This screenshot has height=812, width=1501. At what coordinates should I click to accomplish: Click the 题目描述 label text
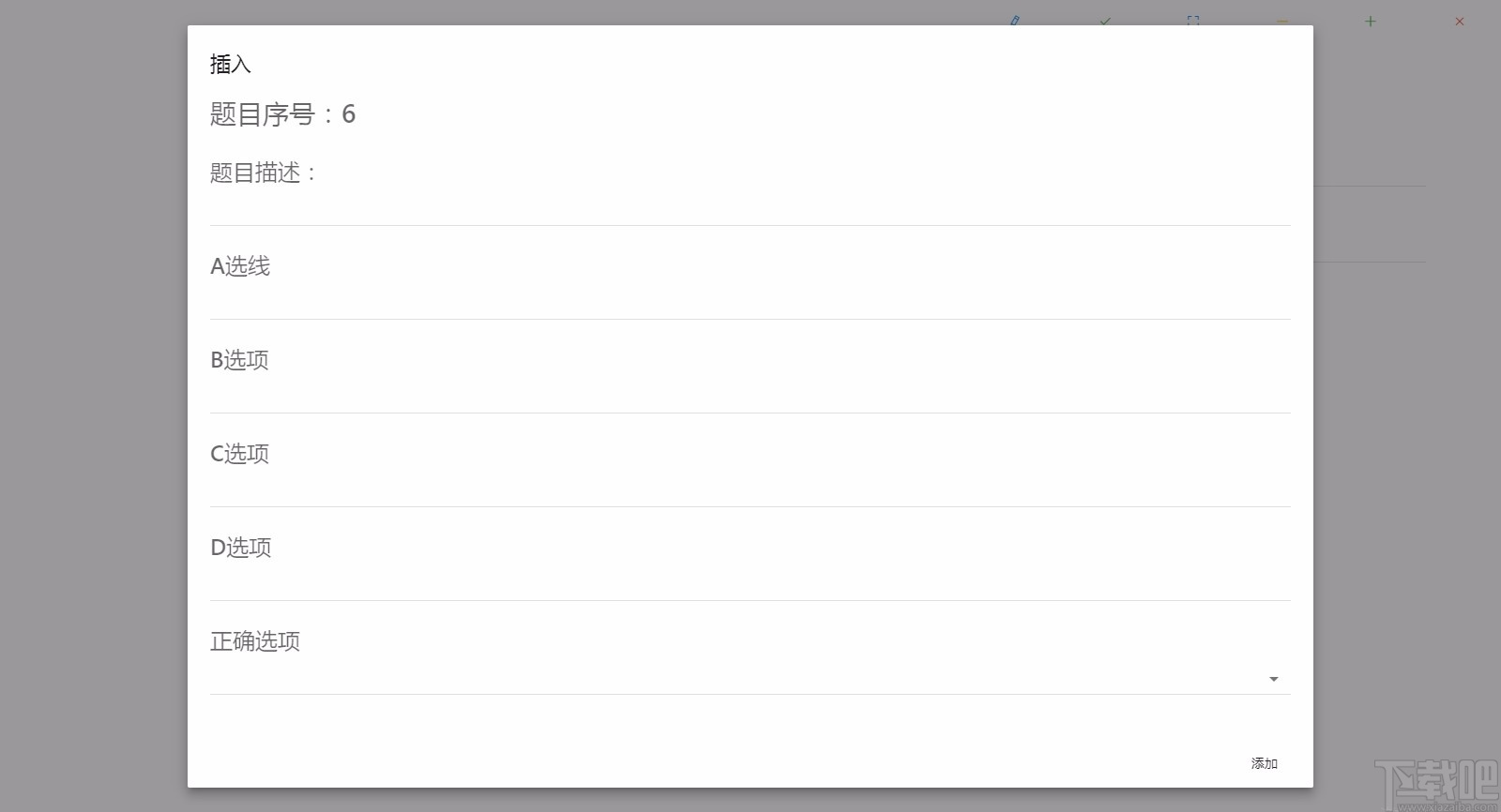pos(255,173)
